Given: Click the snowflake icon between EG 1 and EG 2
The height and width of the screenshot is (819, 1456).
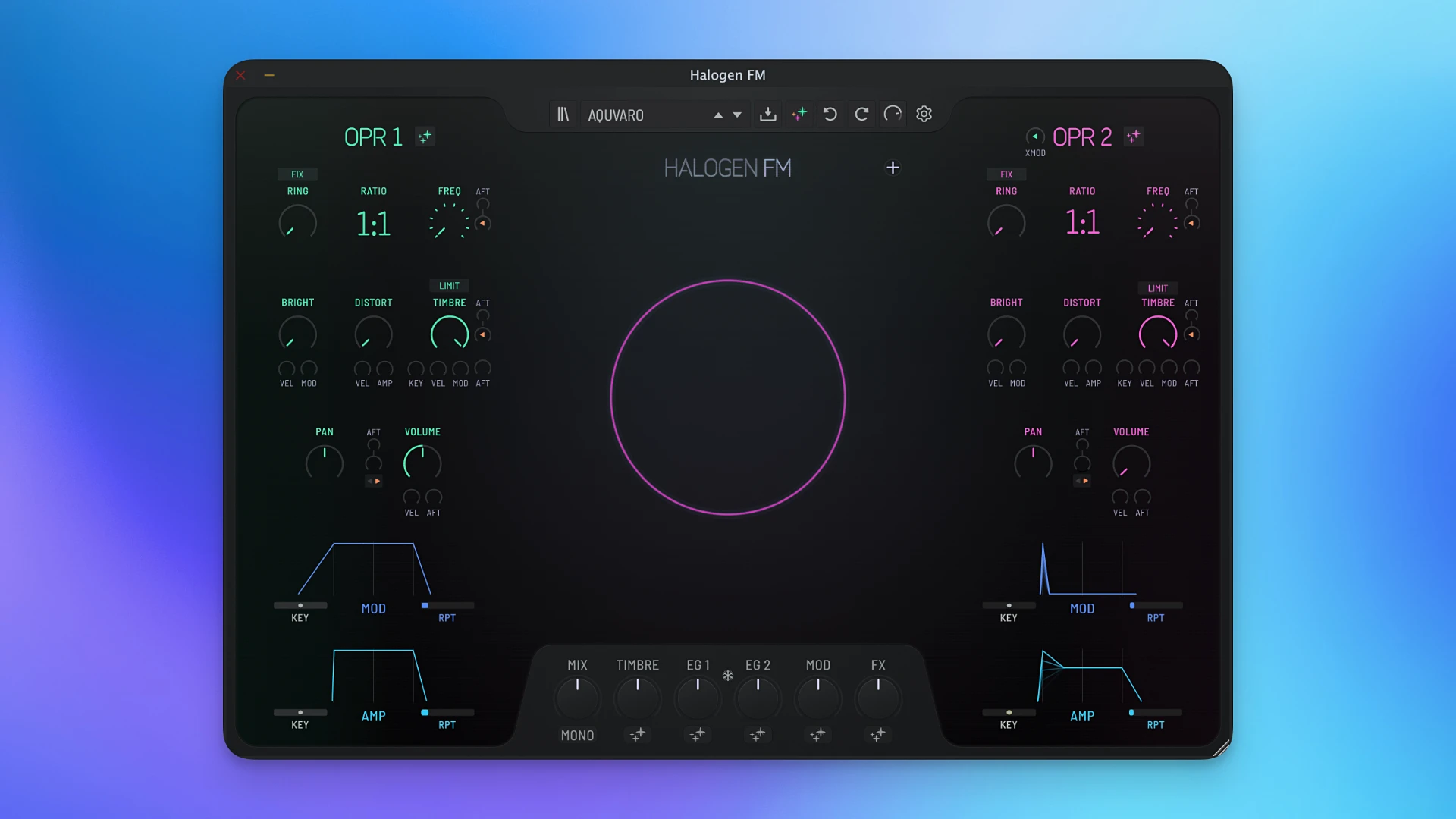Looking at the screenshot, I should point(728,676).
